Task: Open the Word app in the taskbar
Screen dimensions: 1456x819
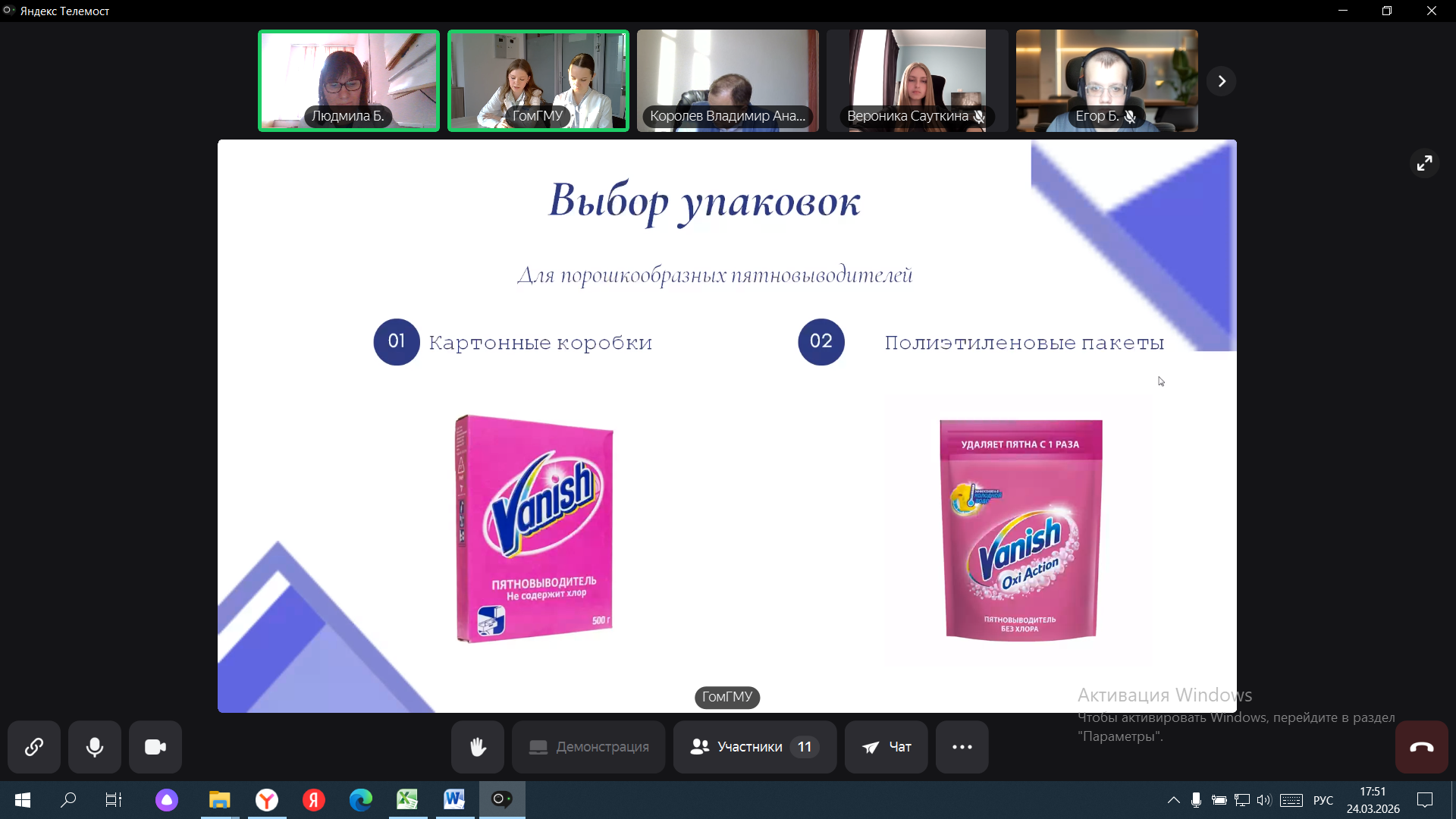Action: point(454,799)
